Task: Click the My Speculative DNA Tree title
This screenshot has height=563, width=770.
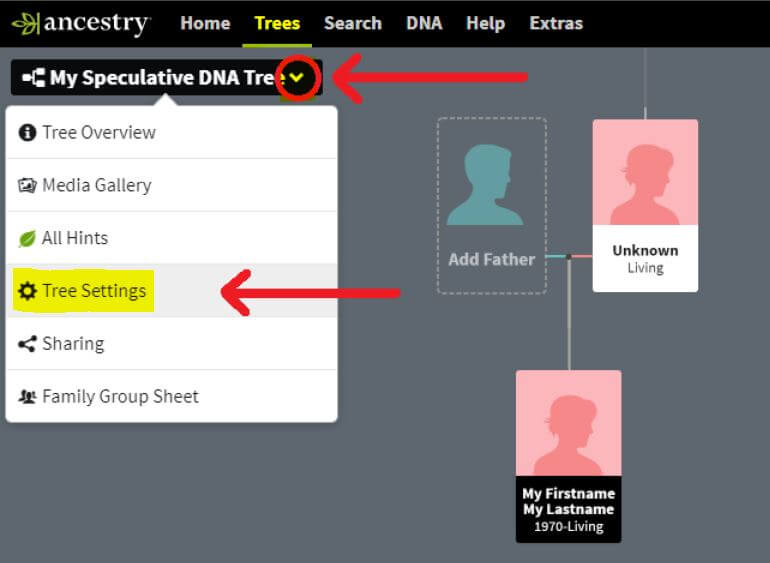Action: 167,78
